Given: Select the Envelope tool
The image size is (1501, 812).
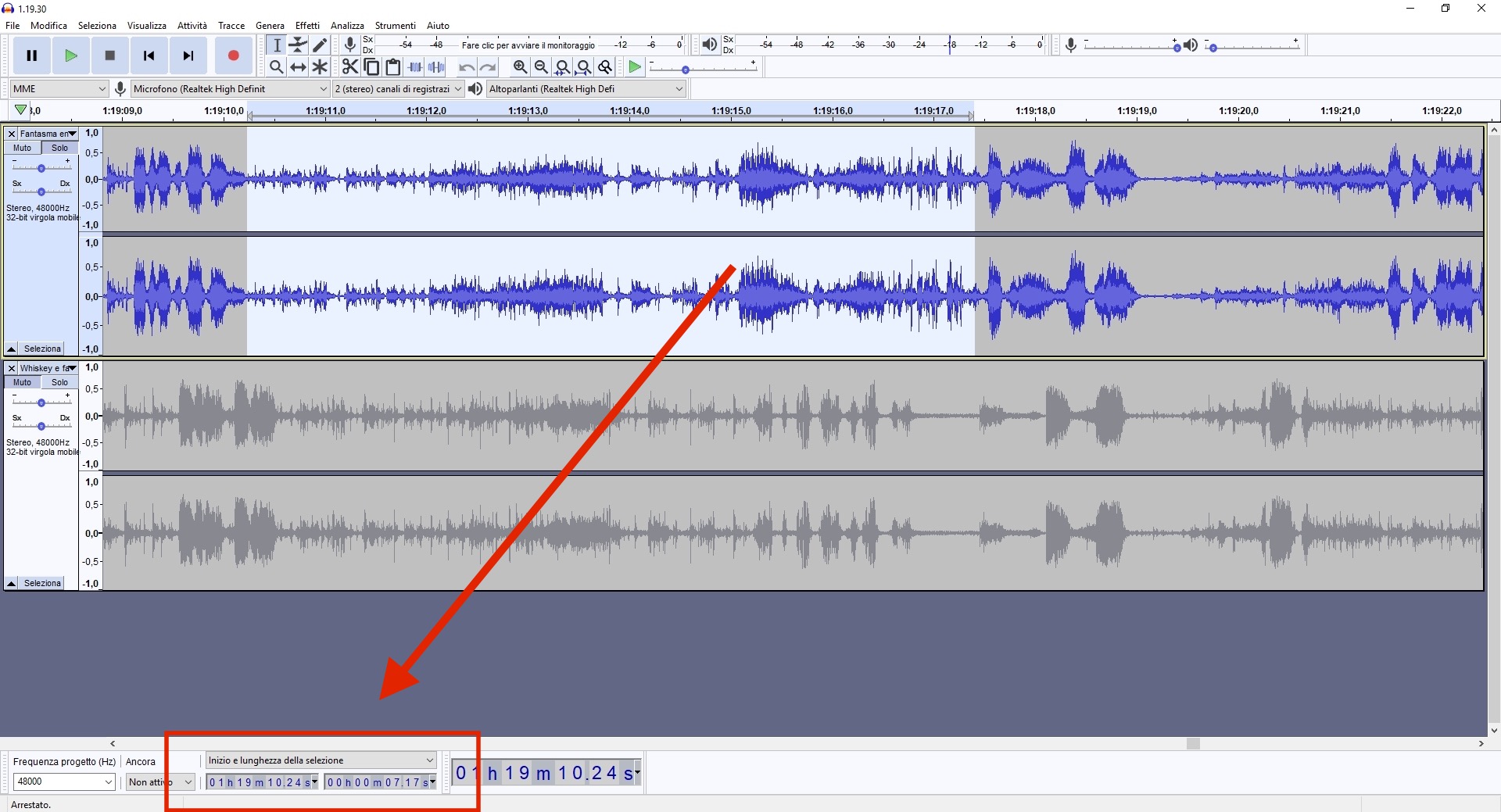Looking at the screenshot, I should point(298,45).
